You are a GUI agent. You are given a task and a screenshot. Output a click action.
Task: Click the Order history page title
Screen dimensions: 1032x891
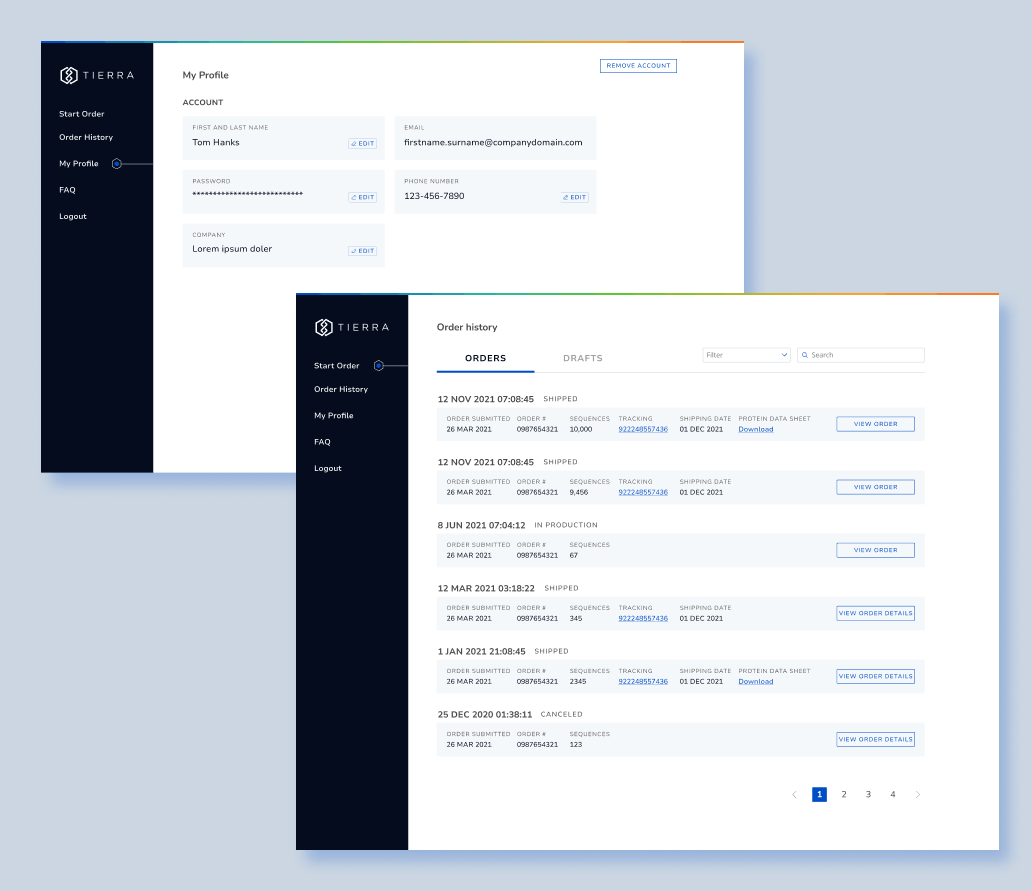[467, 327]
